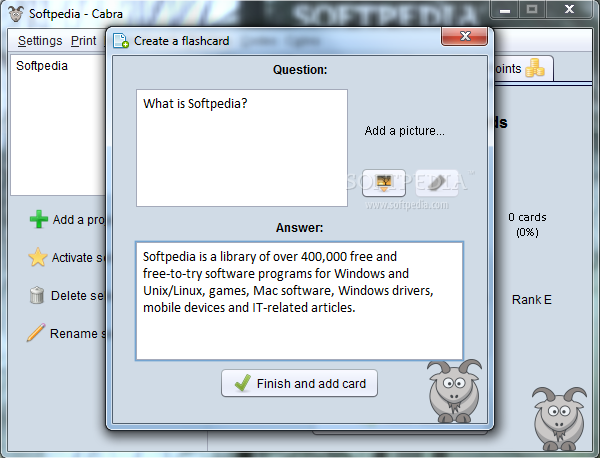Click the remove picture eraser icon

point(437,183)
